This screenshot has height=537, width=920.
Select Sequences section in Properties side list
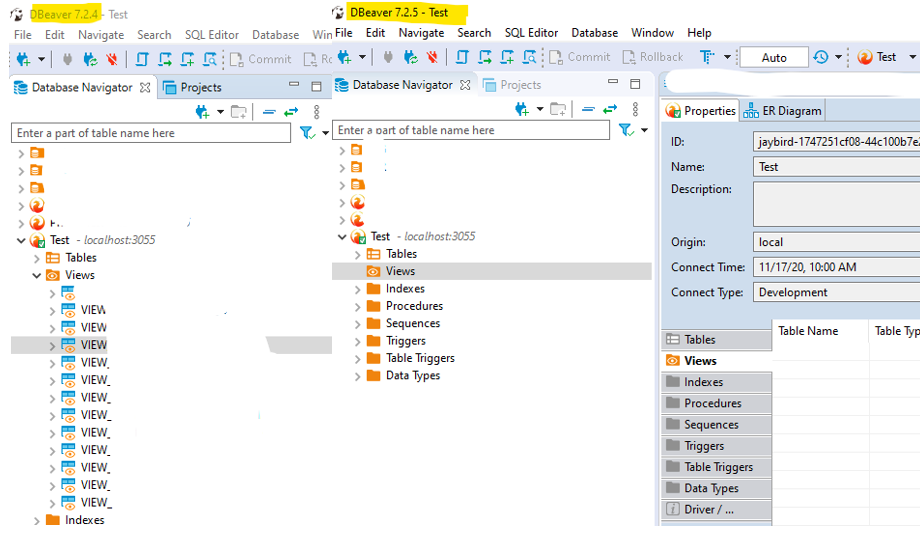point(717,425)
